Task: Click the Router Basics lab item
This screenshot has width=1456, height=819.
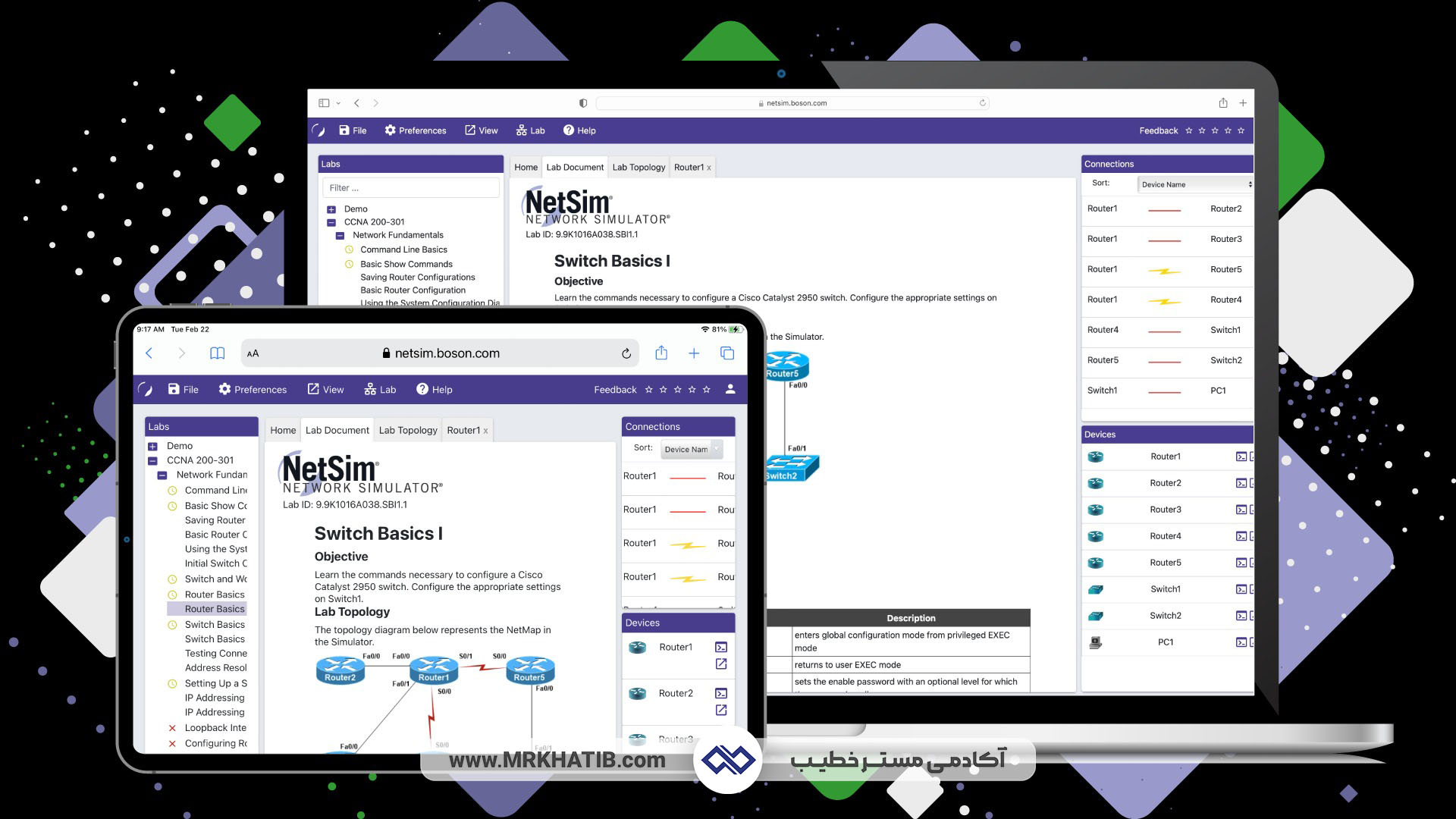Action: click(x=213, y=608)
